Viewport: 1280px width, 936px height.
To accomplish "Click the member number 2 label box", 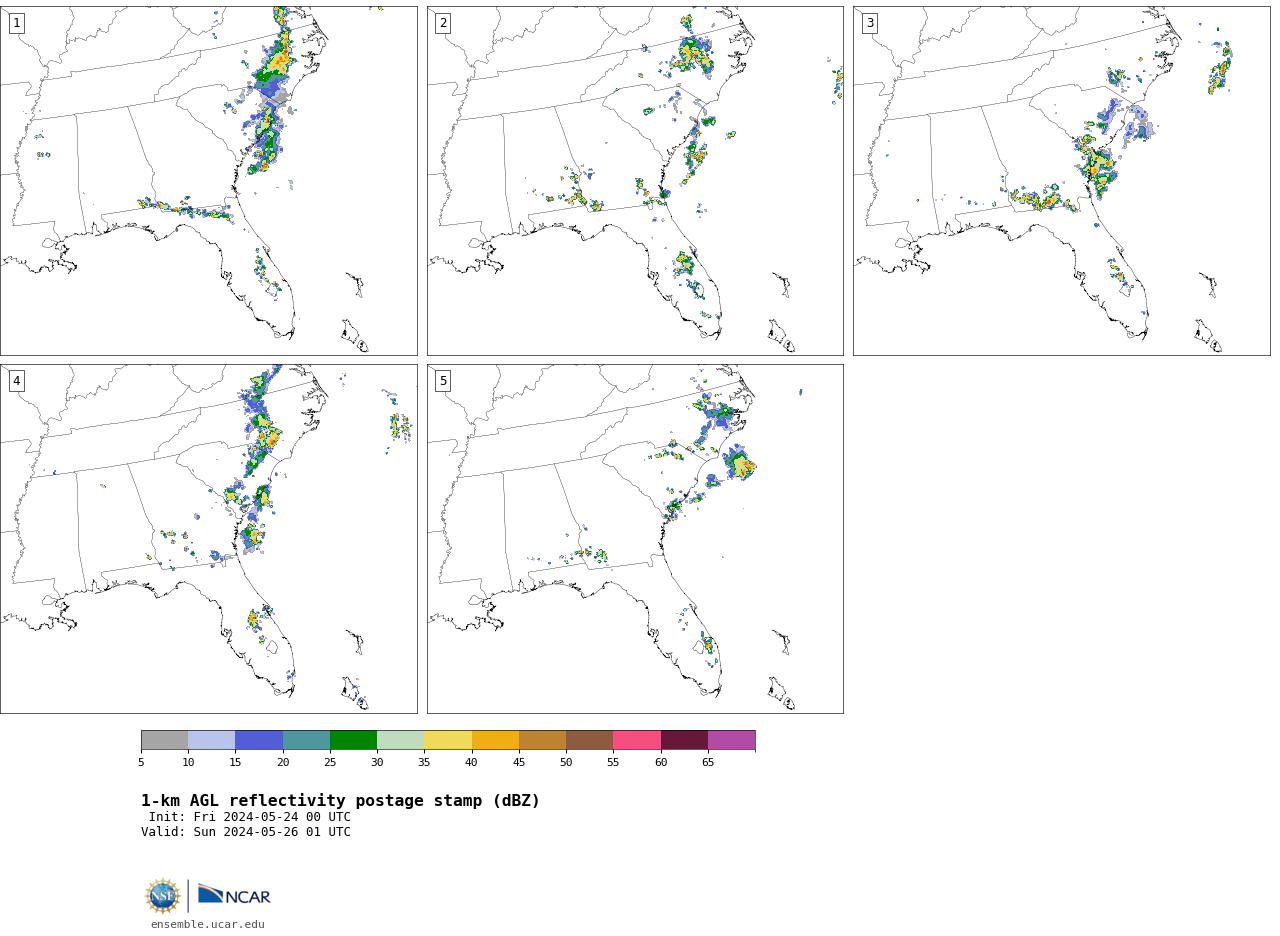I will 443,23.
